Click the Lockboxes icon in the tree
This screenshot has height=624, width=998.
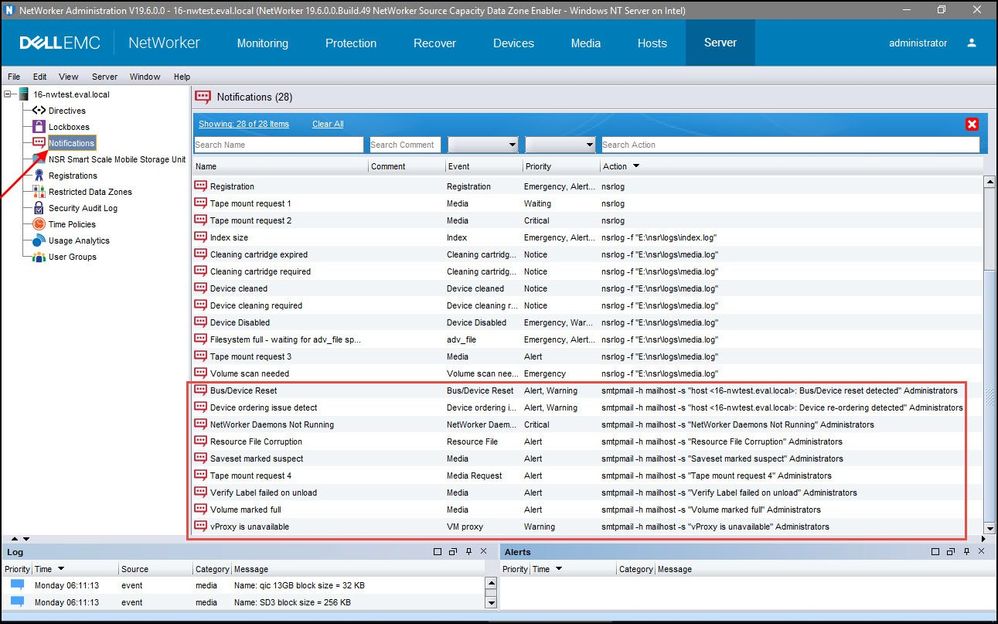[39, 126]
